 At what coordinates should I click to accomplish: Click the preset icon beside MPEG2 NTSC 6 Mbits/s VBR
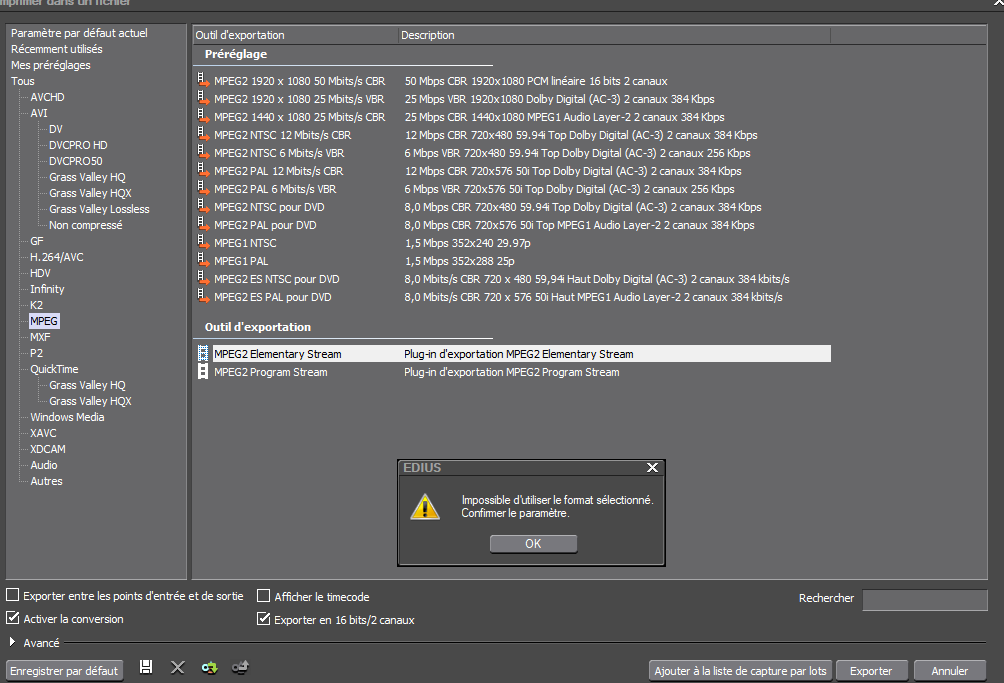coord(203,152)
